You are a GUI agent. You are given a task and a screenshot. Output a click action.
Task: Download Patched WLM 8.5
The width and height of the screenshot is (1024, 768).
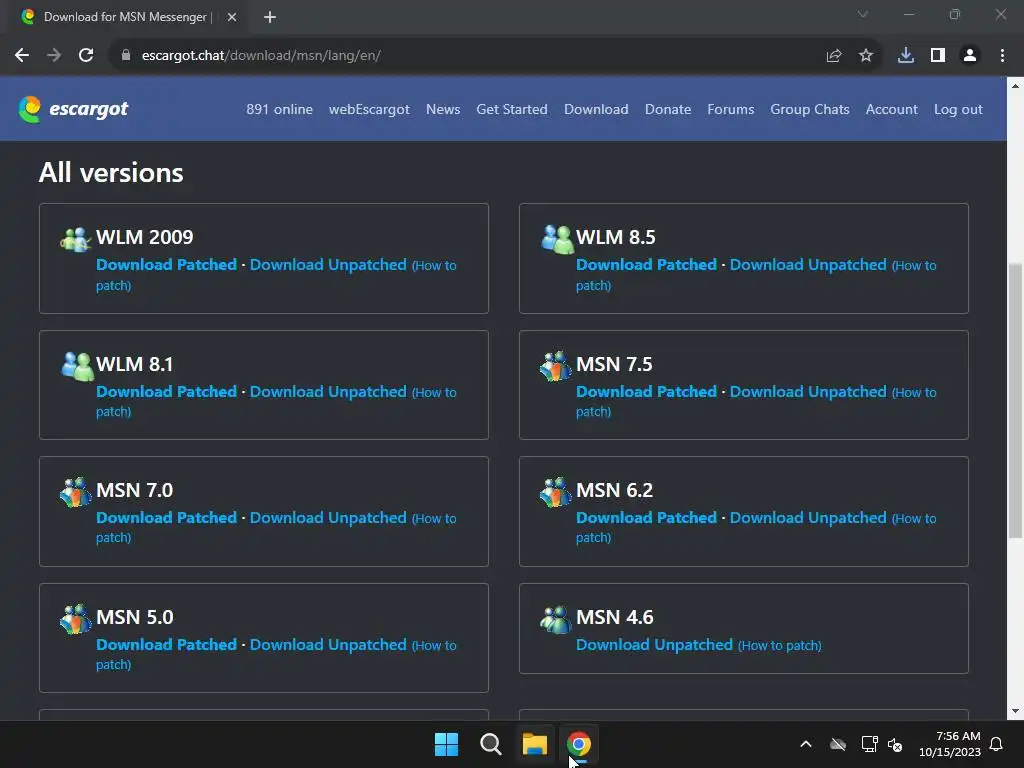647,264
